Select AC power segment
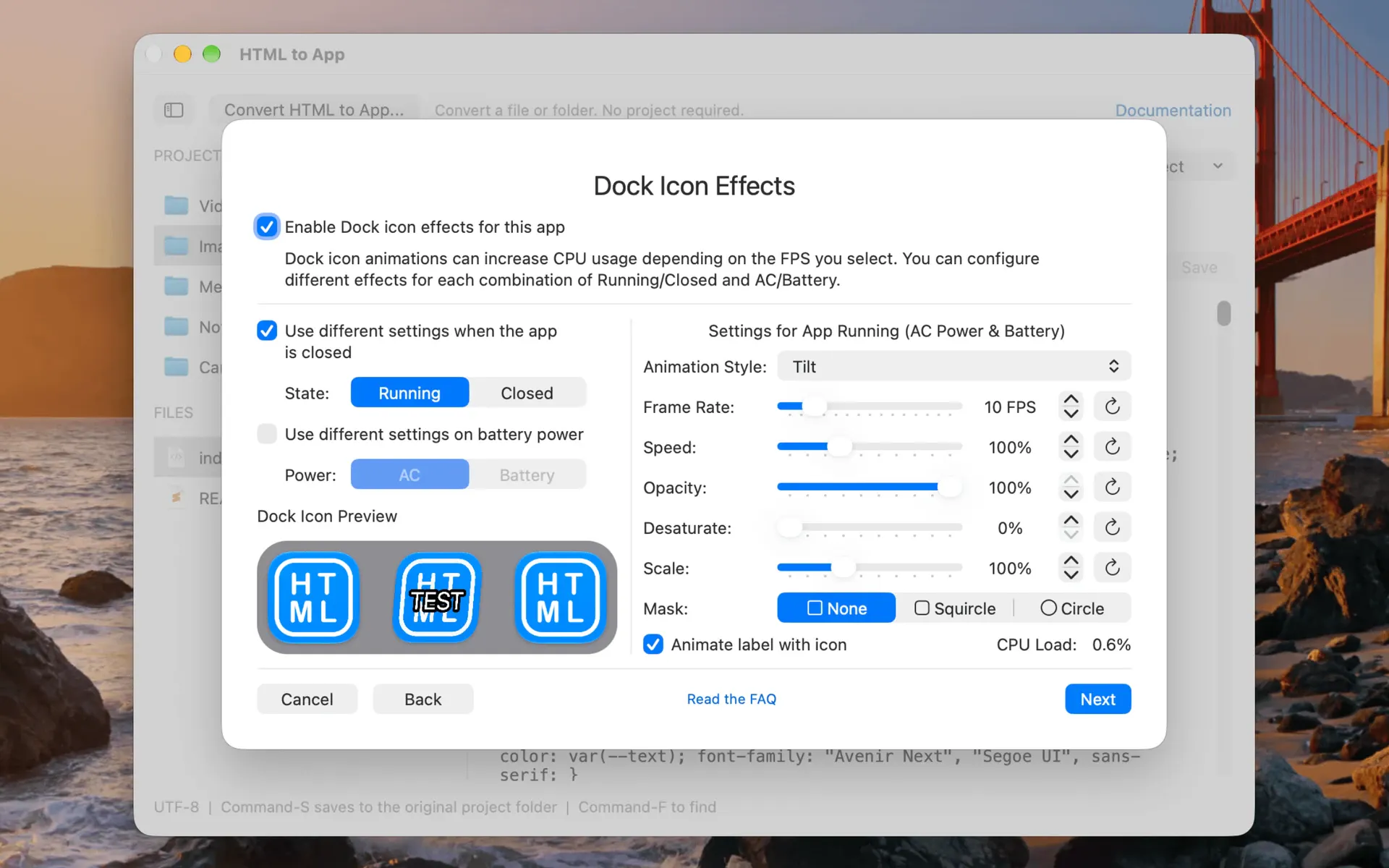The image size is (1389, 868). (x=409, y=475)
